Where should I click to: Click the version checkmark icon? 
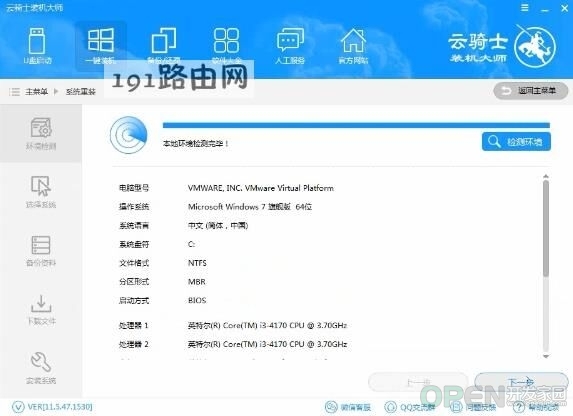pyautogui.click(x=18, y=406)
